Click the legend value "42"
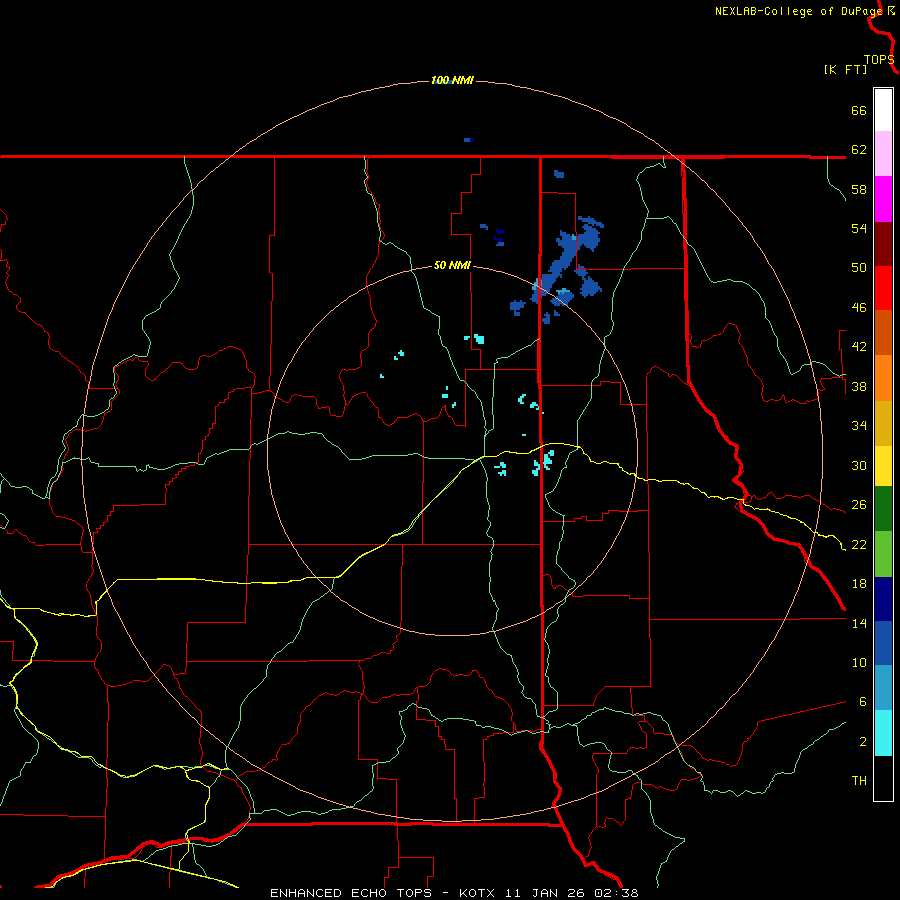Screen dimensions: 900x900 coord(859,347)
